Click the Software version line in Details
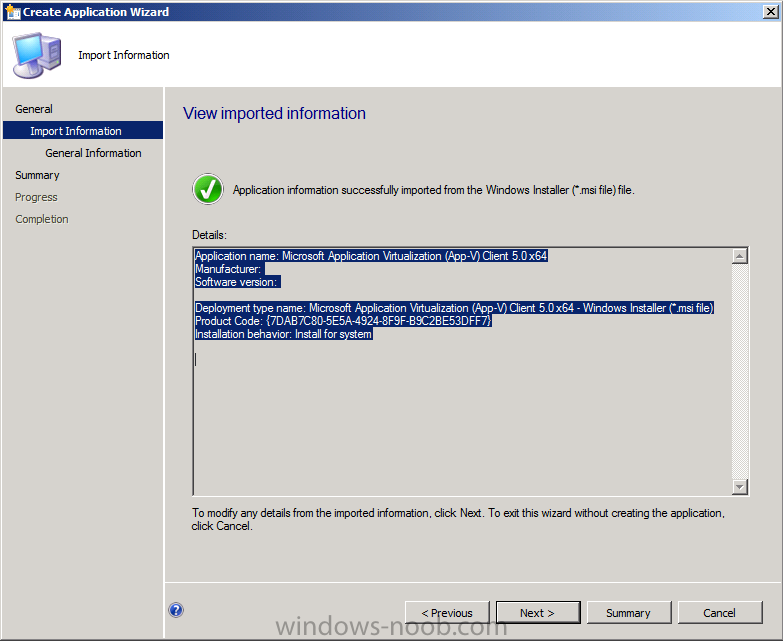The width and height of the screenshot is (783, 641). (x=236, y=282)
